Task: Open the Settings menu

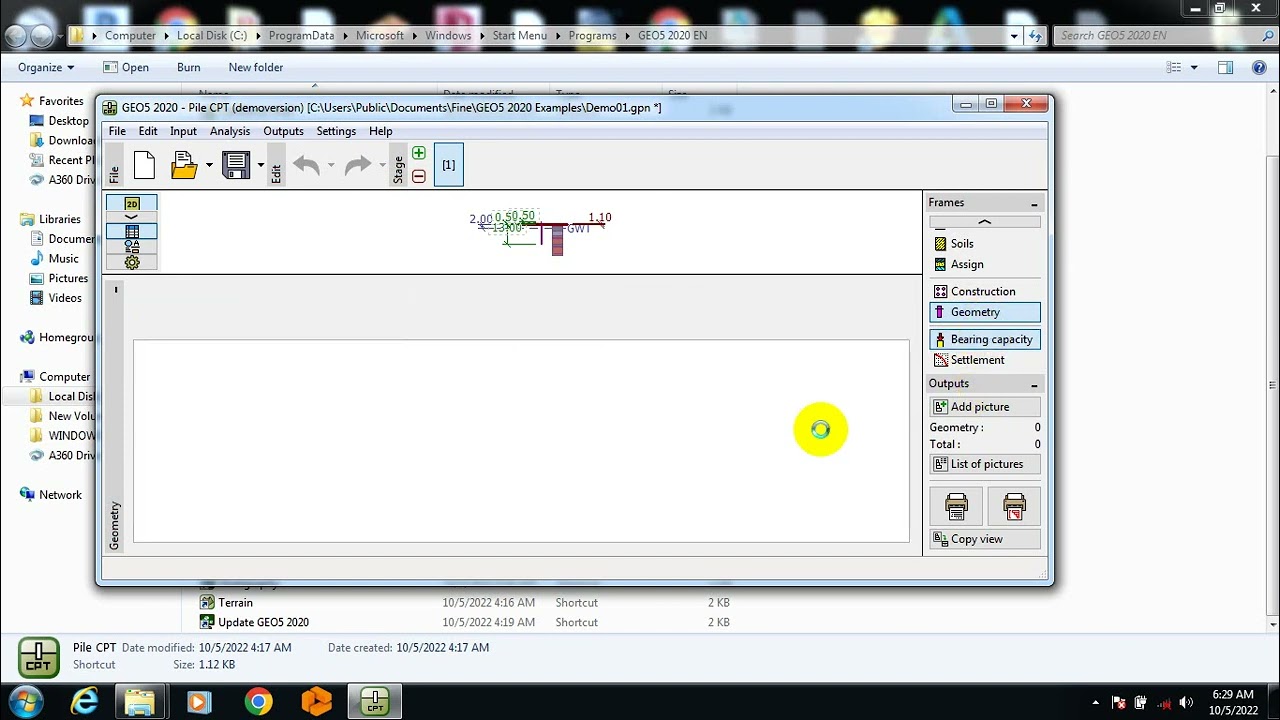Action: 336,131
